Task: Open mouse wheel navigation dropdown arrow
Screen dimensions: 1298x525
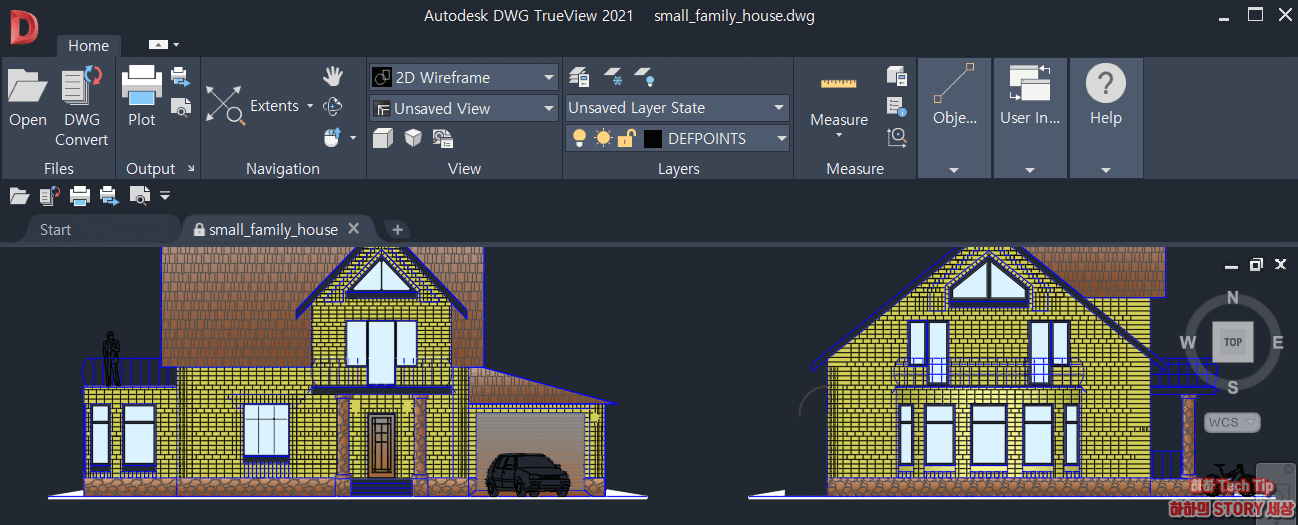Action: [353, 137]
